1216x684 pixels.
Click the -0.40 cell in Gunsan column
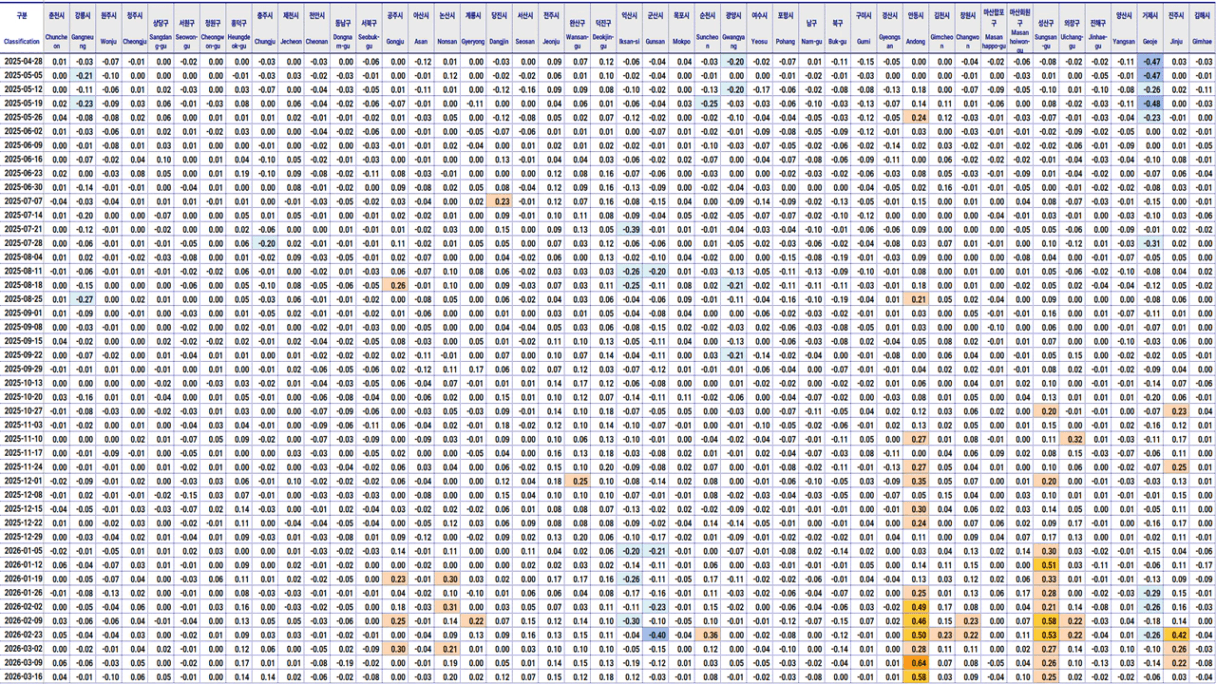pyautogui.click(x=655, y=635)
